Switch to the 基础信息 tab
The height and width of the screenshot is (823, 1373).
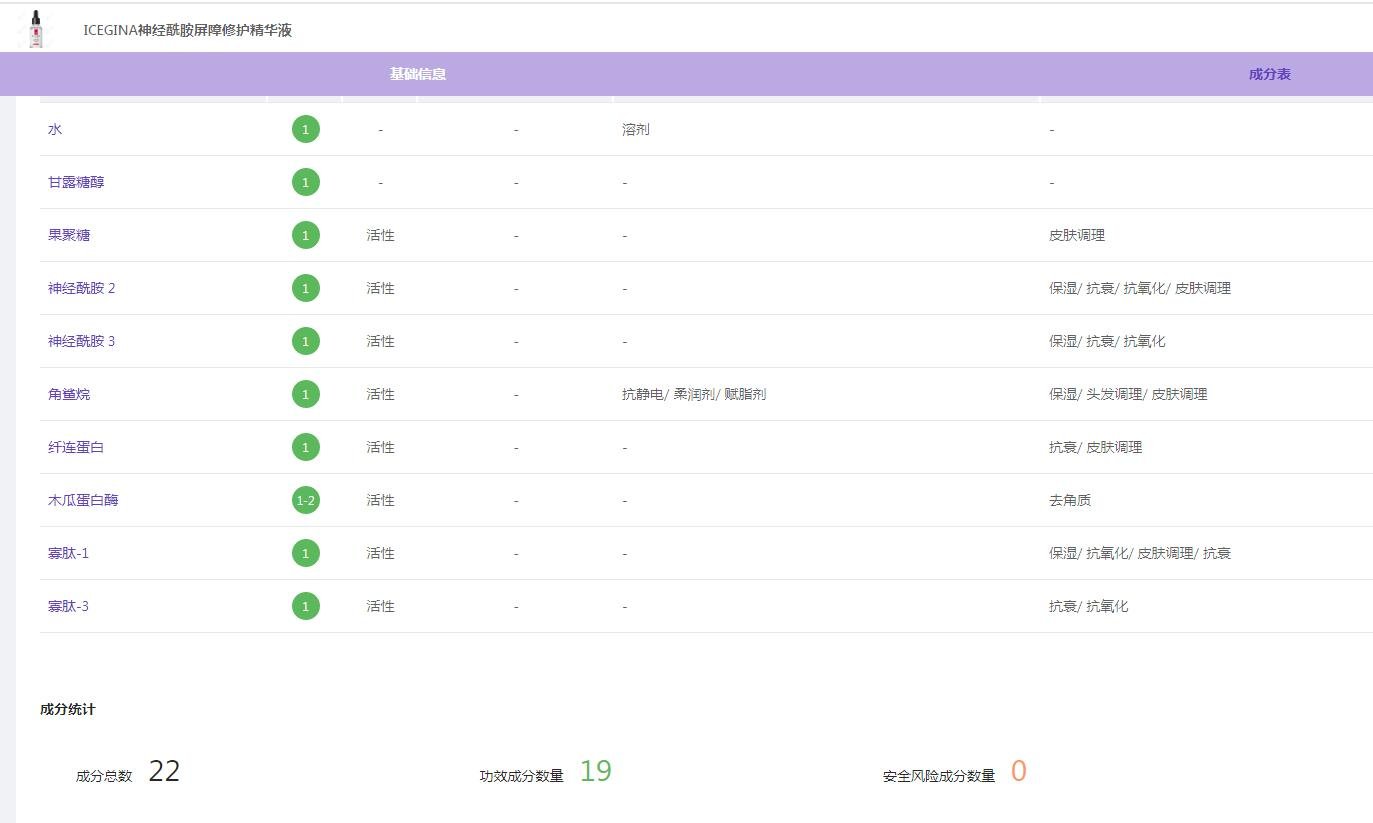pyautogui.click(x=418, y=74)
